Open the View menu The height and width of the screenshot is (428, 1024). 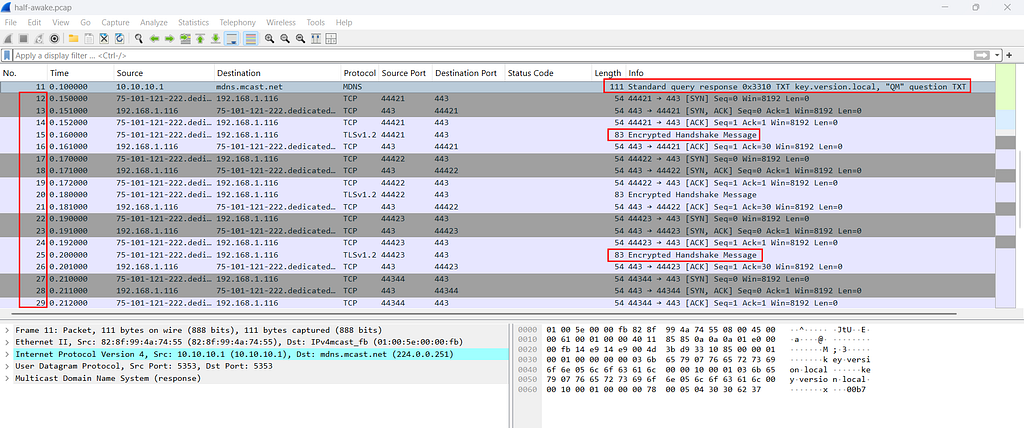(61, 22)
